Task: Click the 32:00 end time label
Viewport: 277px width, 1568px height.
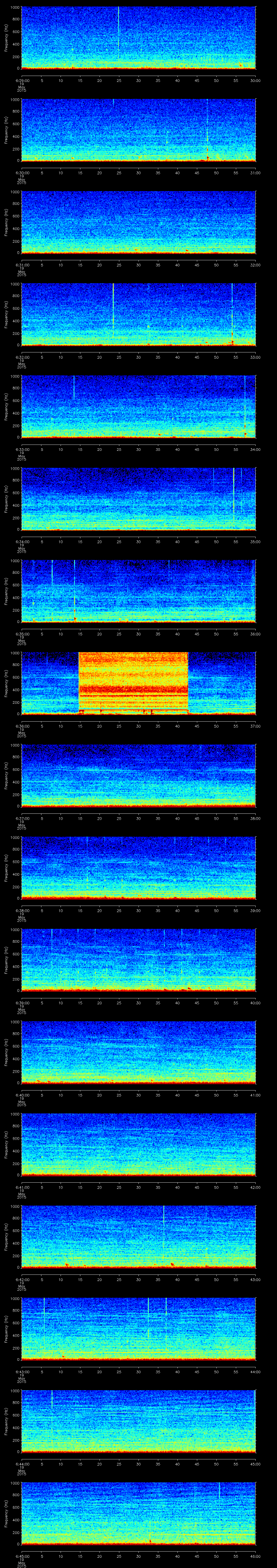Action: (x=256, y=265)
